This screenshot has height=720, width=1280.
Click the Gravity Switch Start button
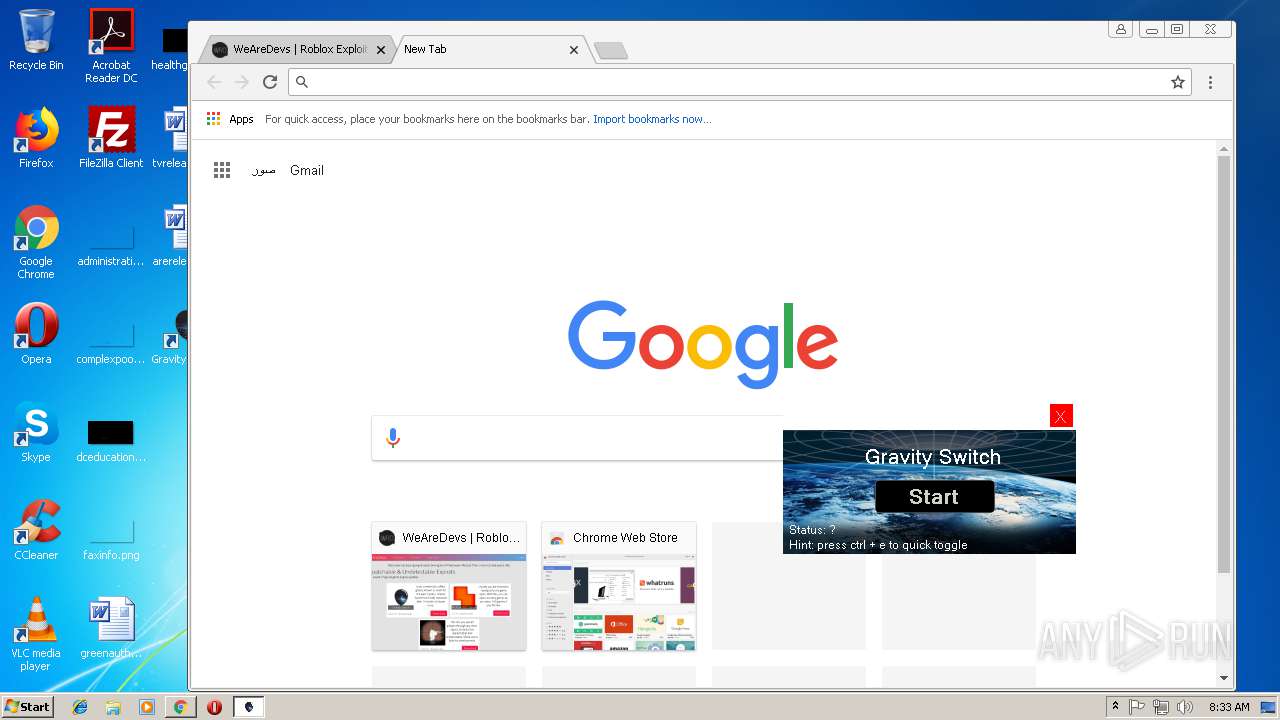tap(934, 497)
